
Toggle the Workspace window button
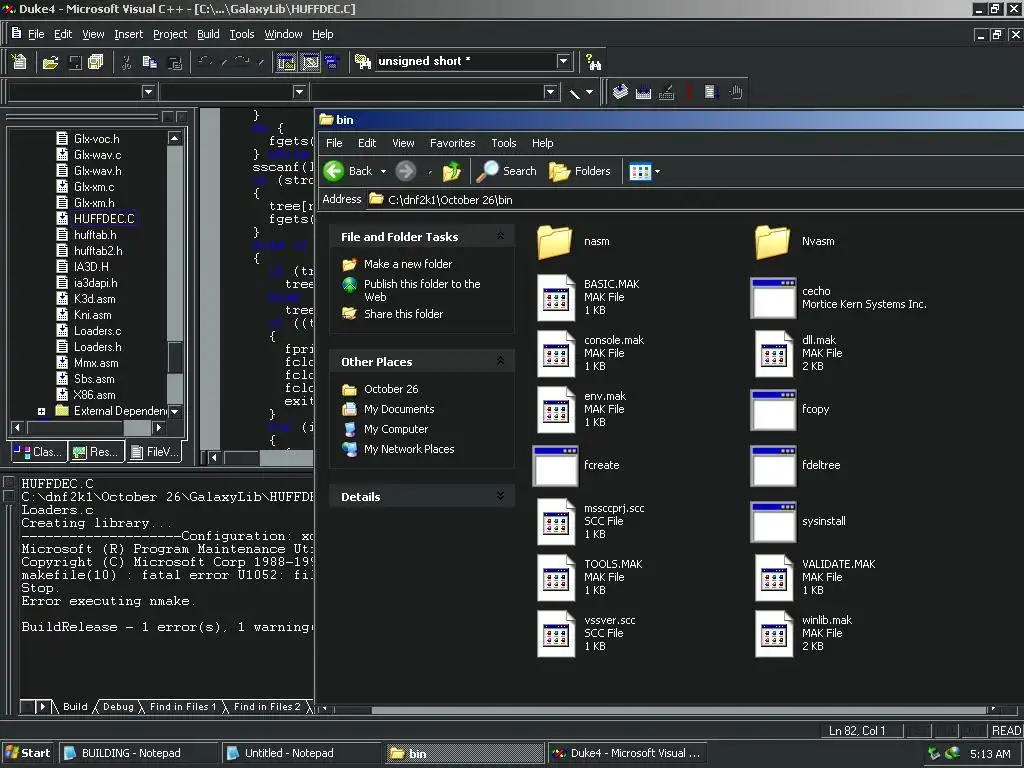pos(286,62)
